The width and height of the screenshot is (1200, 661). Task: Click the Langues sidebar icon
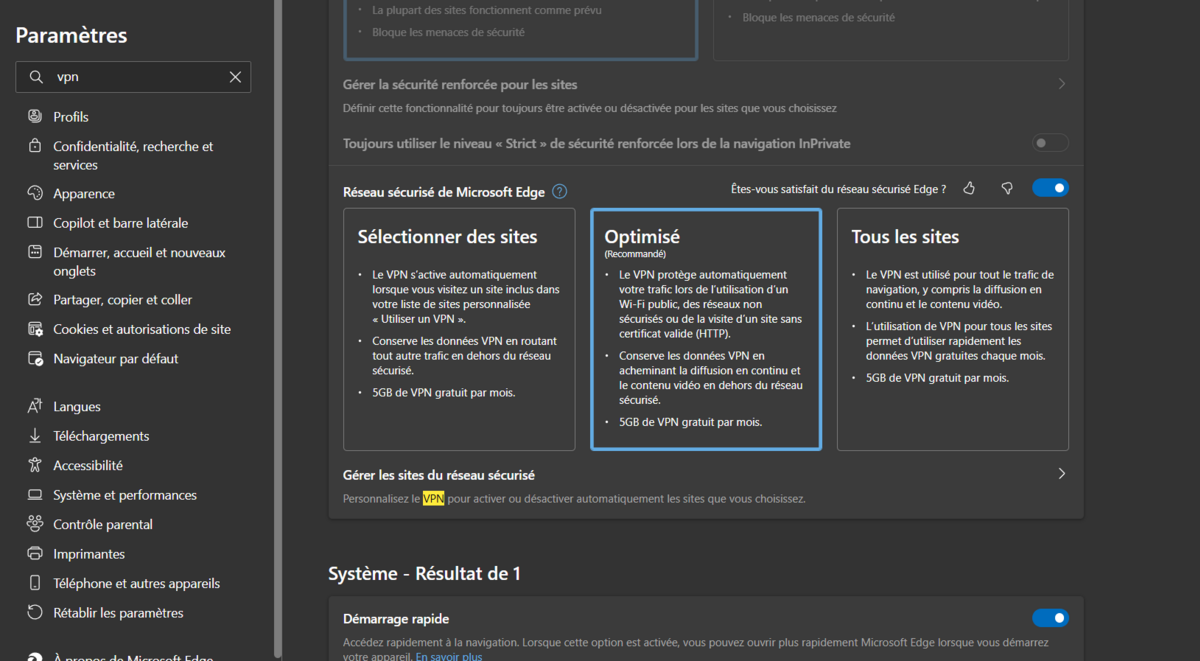click(x=35, y=407)
